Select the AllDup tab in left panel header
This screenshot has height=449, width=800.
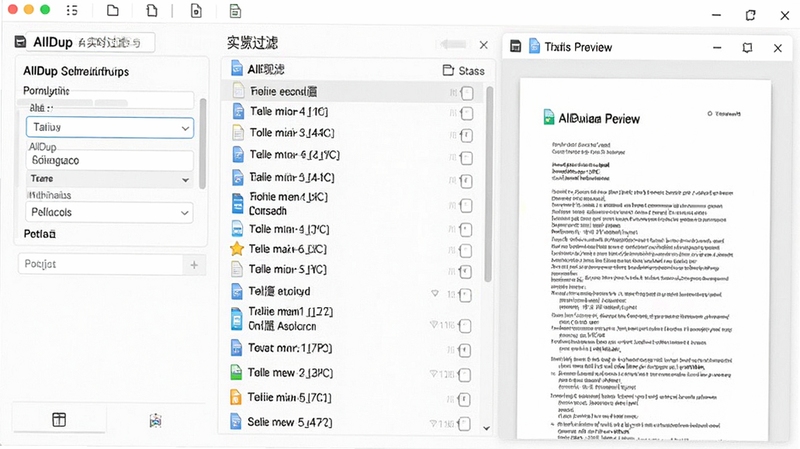click(91, 42)
